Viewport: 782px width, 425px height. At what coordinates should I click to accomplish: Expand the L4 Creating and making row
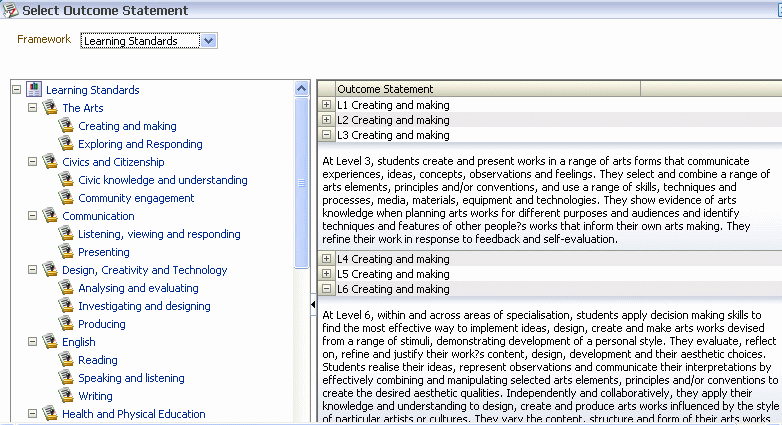click(326, 258)
